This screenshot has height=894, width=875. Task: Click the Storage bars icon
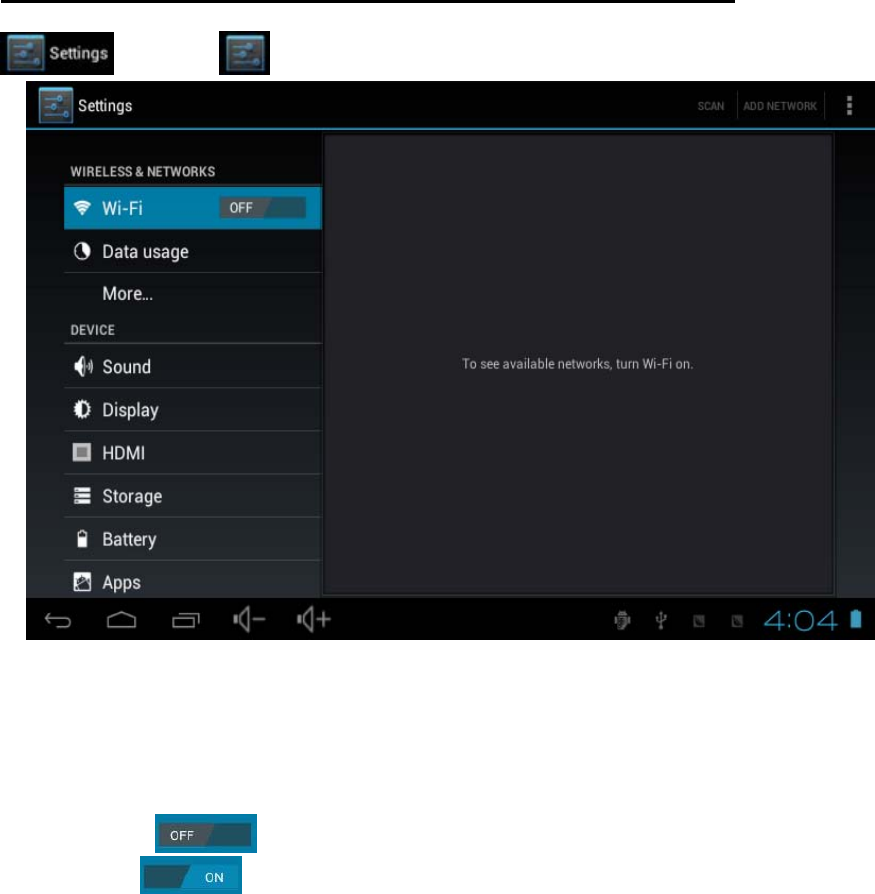tap(82, 495)
